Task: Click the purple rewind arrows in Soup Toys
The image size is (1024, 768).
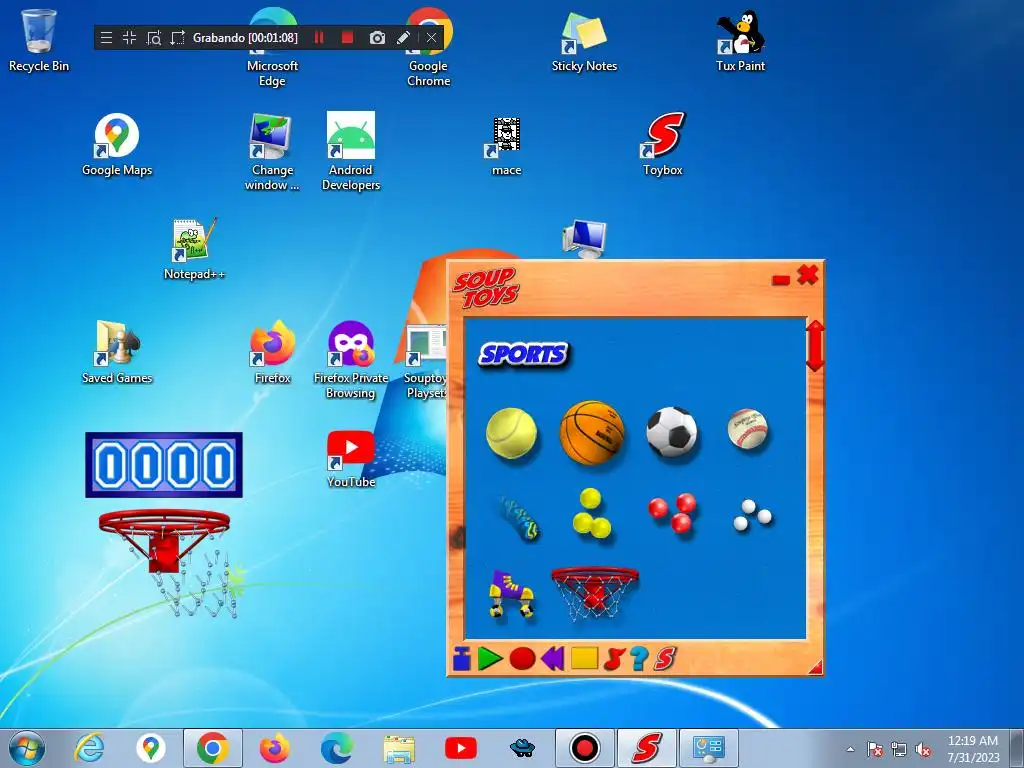Action: [552, 658]
